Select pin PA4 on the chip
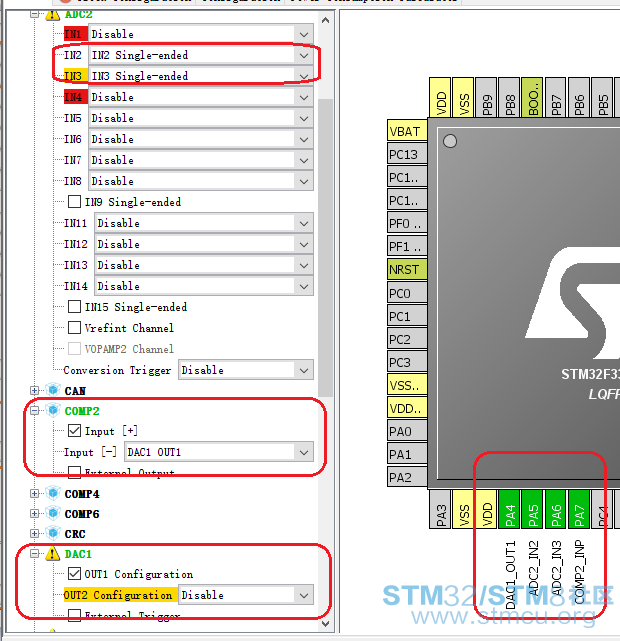The height and width of the screenshot is (641, 620). click(510, 509)
